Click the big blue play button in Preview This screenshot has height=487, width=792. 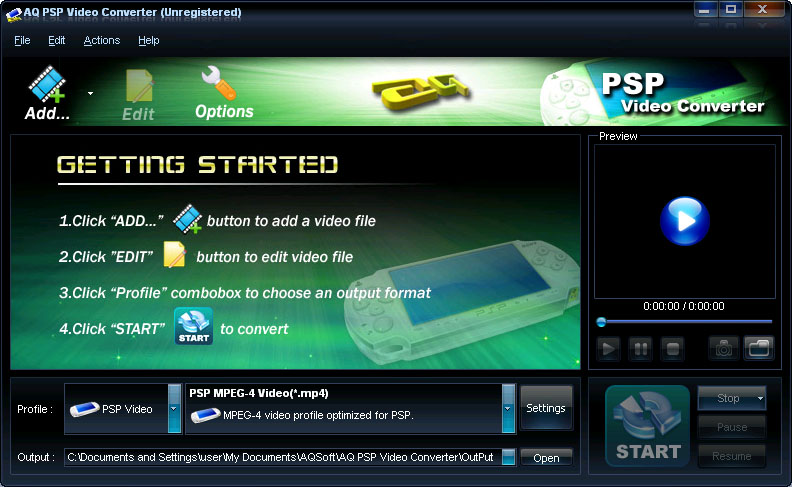click(684, 221)
